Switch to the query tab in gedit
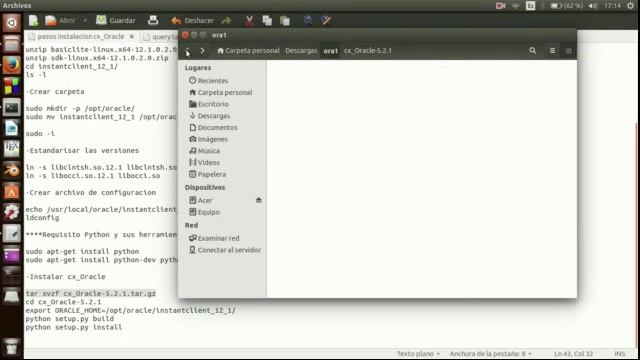640x360 pixels. click(161, 37)
